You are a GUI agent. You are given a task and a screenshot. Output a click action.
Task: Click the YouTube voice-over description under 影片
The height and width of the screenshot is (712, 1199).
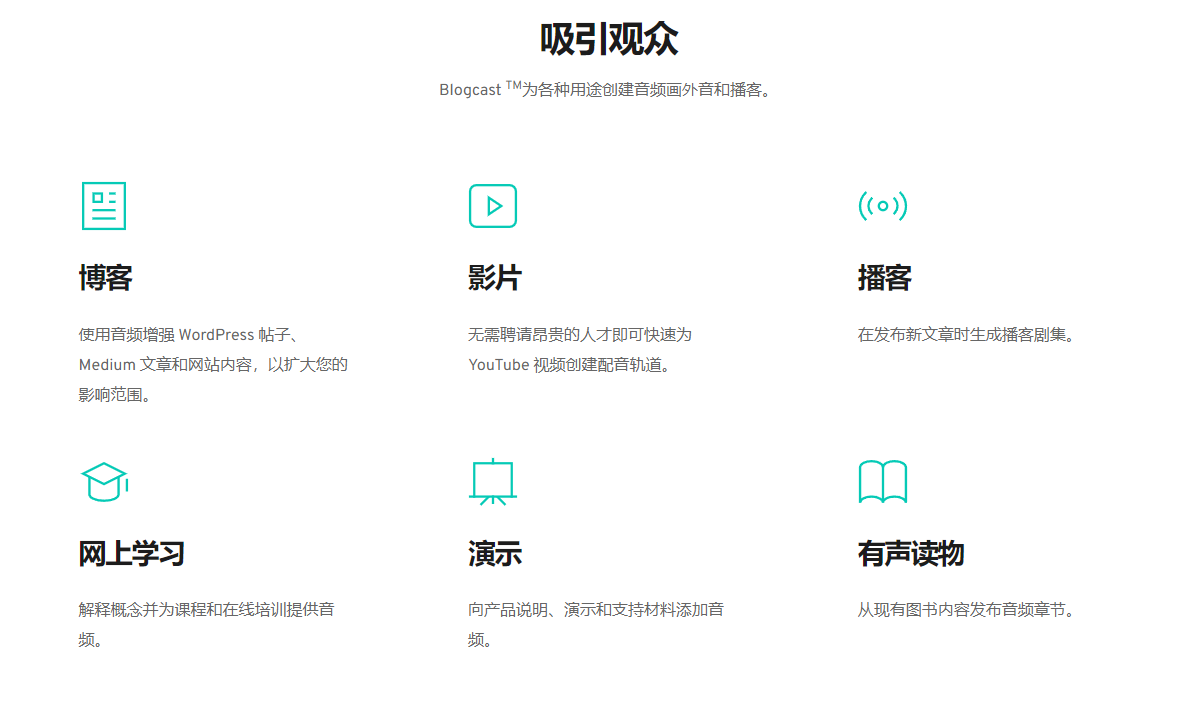click(x=580, y=349)
